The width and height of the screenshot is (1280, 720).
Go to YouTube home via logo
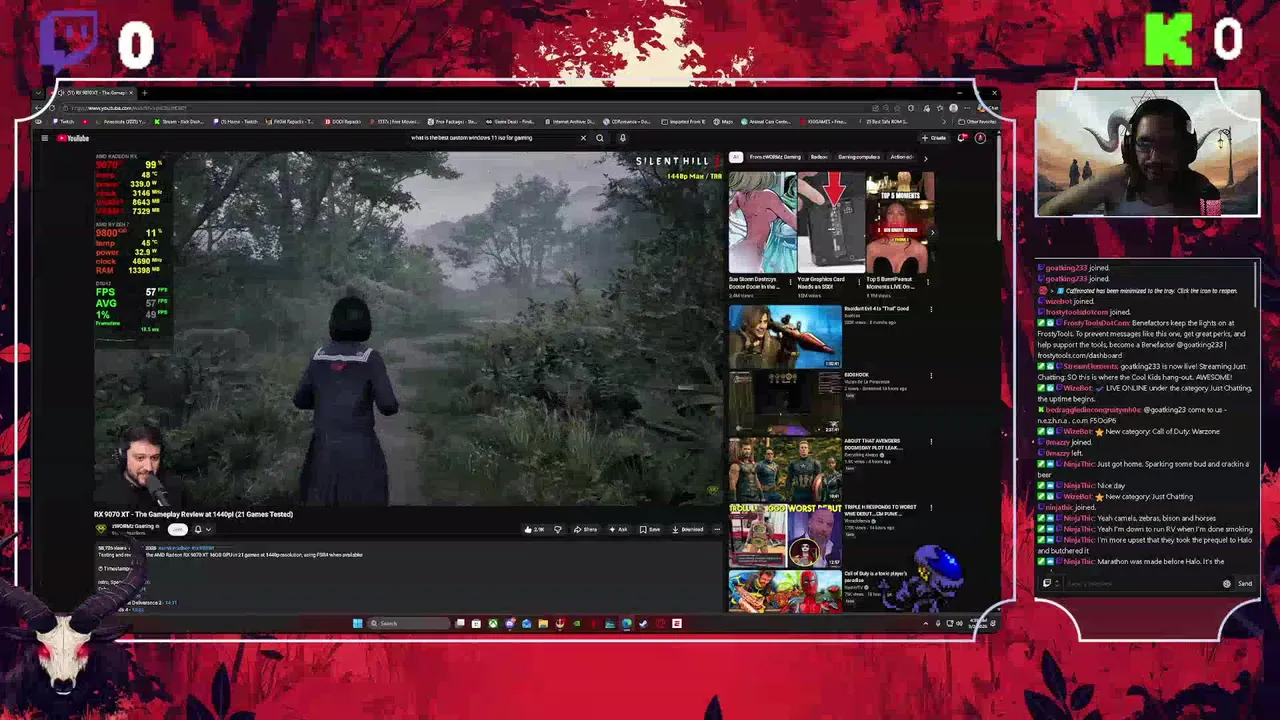point(73,138)
